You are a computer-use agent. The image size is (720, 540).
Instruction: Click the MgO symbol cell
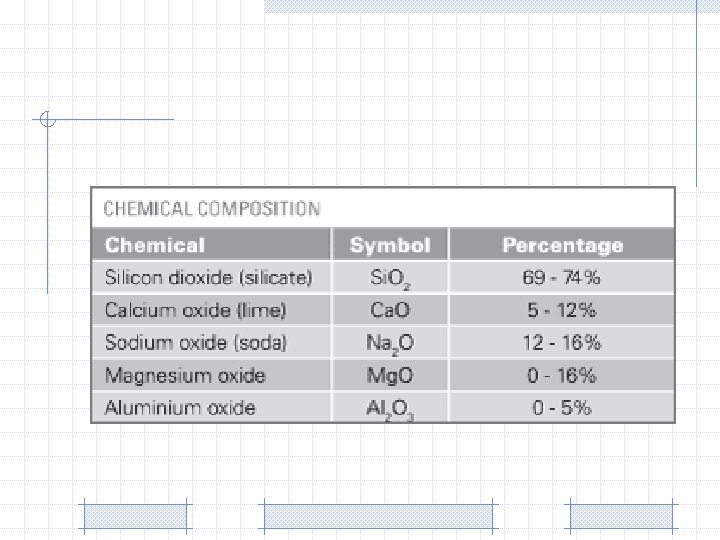[389, 375]
